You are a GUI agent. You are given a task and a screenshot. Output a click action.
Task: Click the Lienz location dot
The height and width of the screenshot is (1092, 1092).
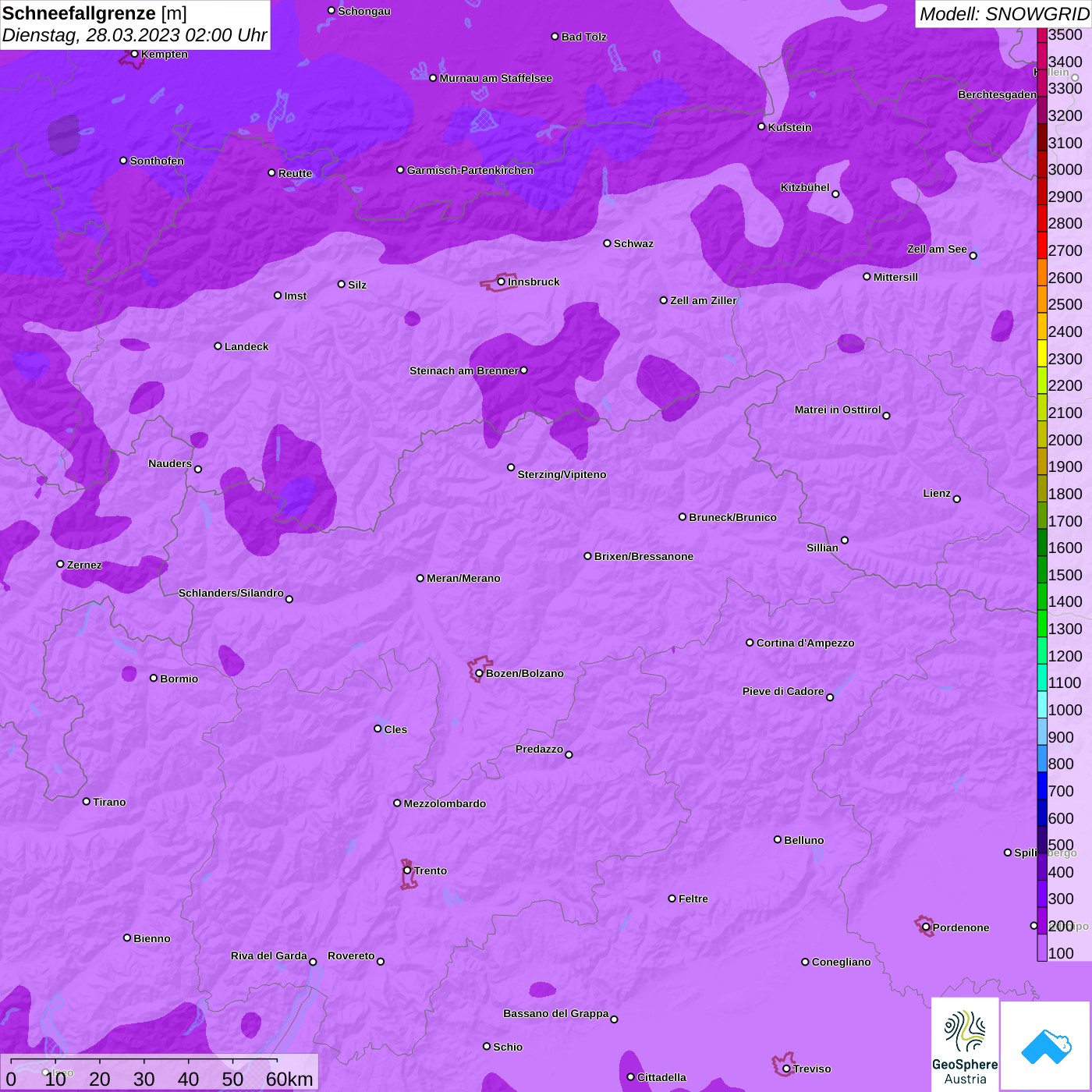pos(957,499)
